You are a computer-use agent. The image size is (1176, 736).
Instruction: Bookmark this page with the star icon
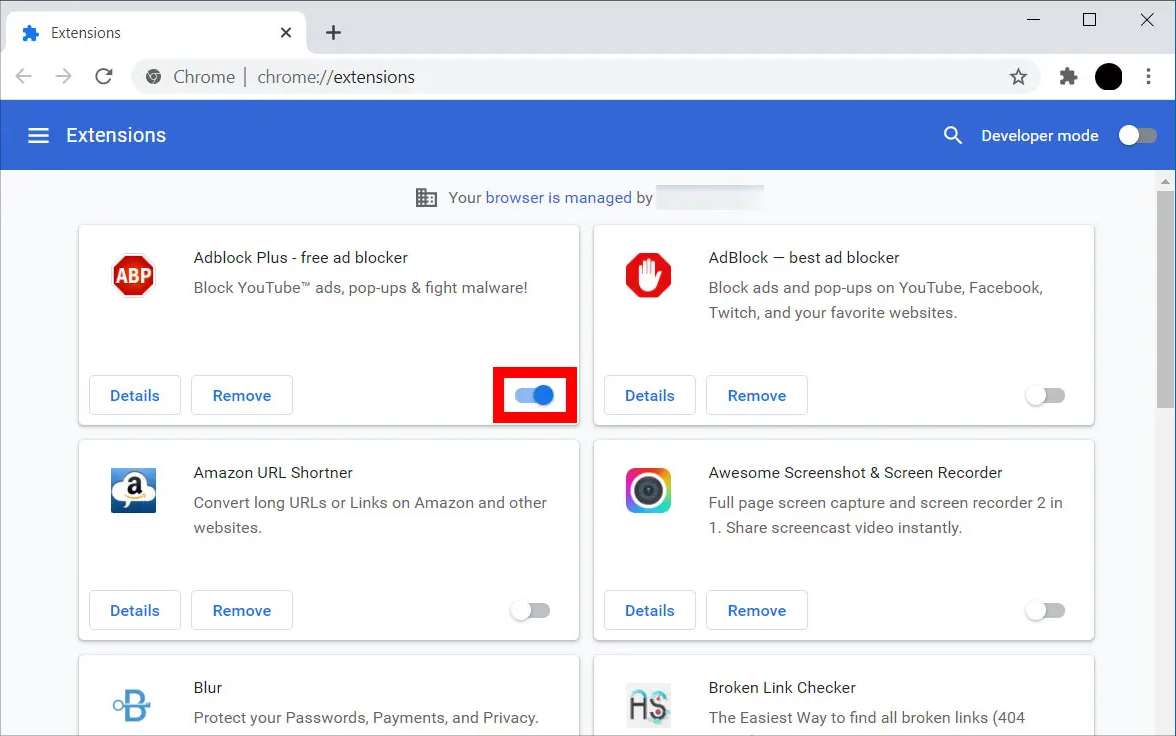1018,77
